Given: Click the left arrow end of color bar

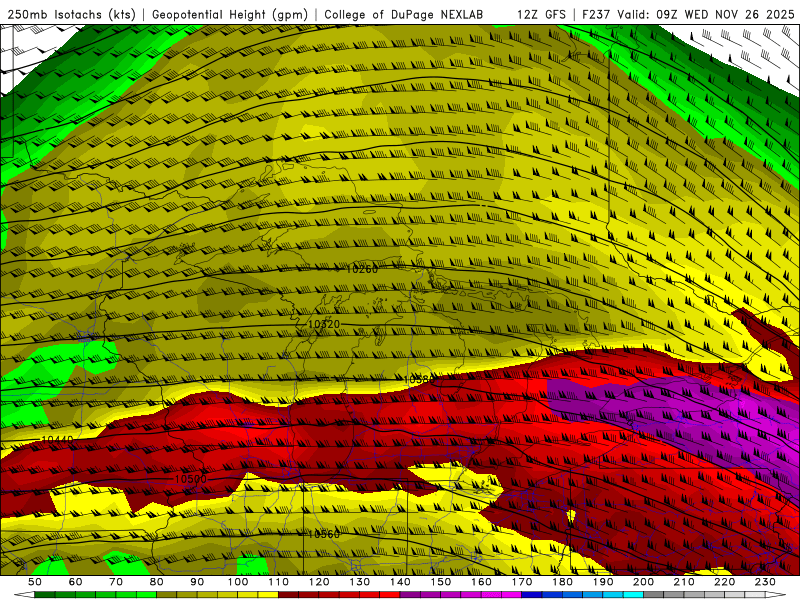Looking at the screenshot, I should coord(24,594).
